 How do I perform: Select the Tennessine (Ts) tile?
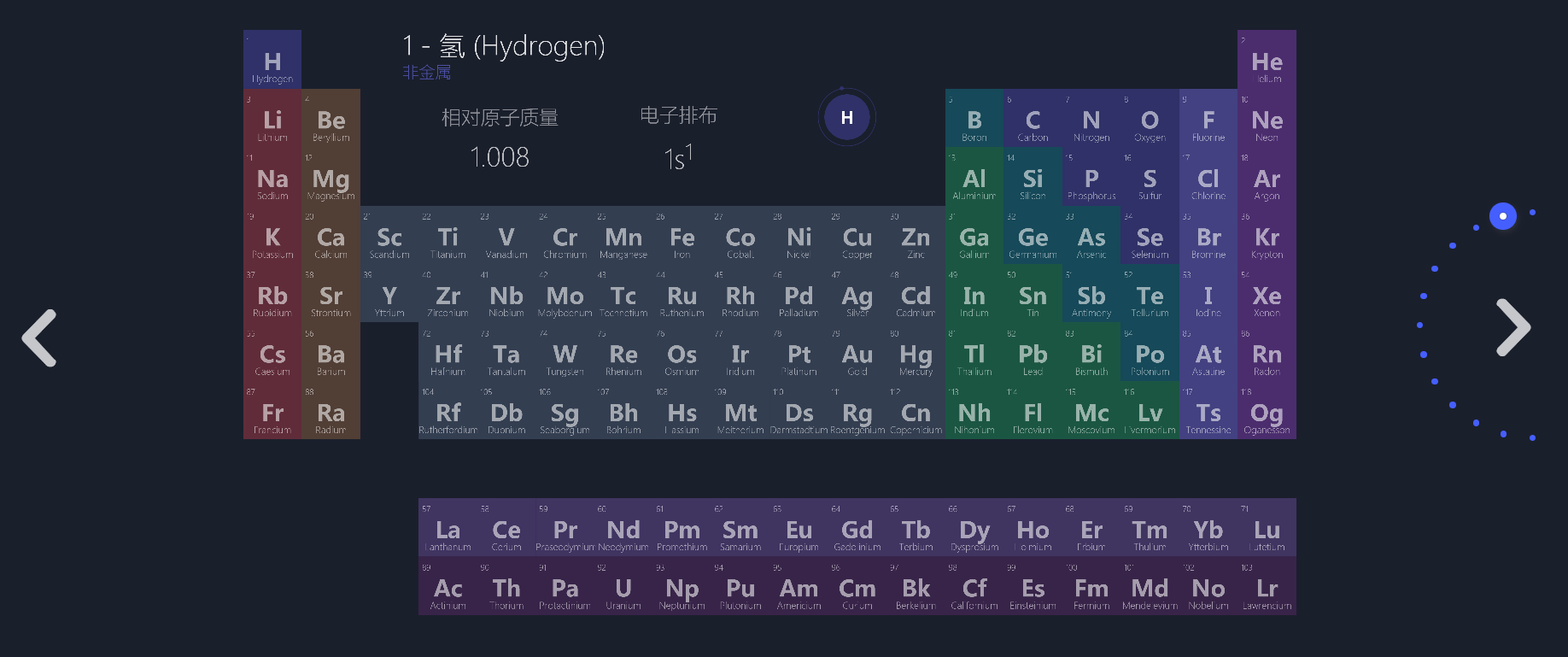point(1208,411)
